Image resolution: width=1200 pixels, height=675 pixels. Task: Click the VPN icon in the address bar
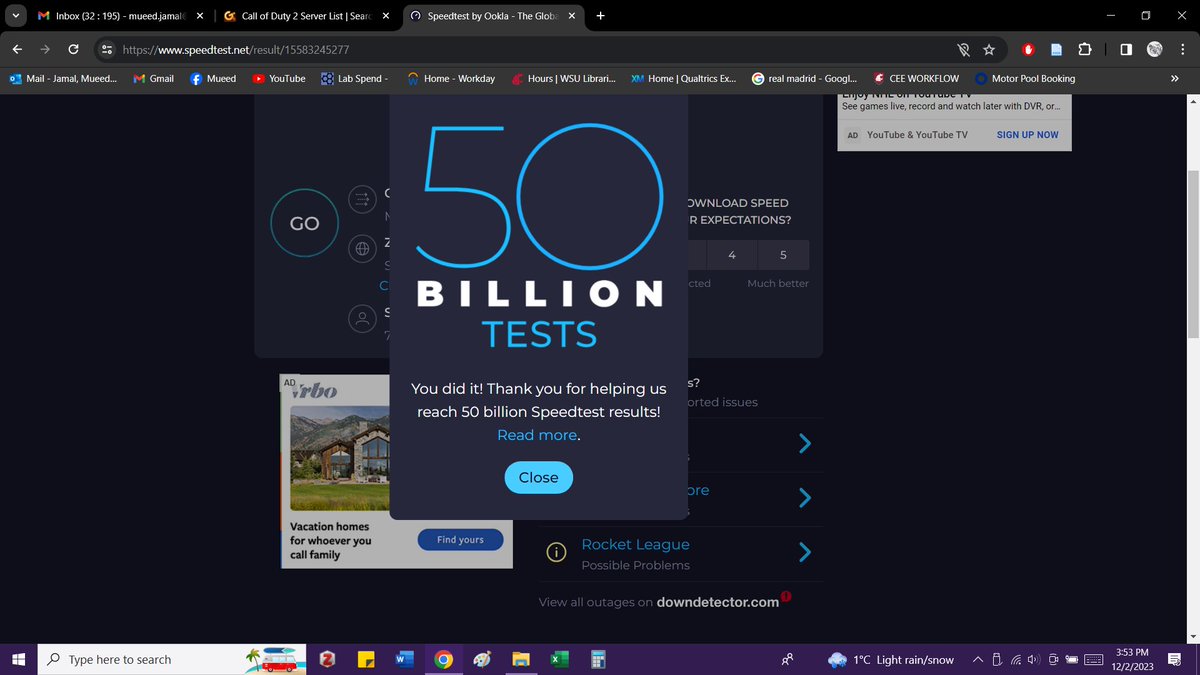963,49
